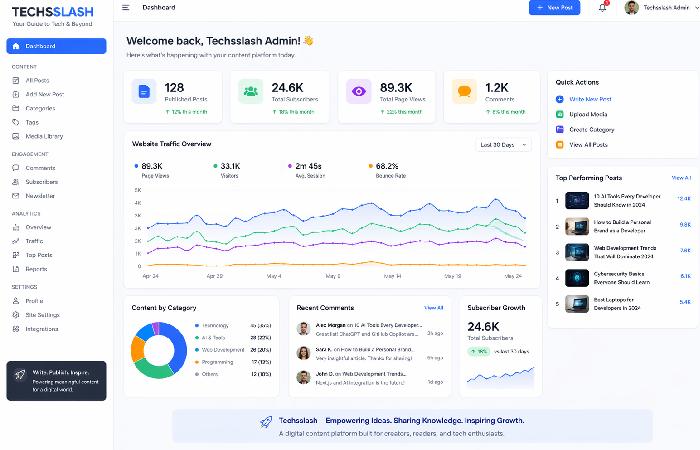The width and height of the screenshot is (700, 450).
Task: Click Write New Post quick action
Action: pos(583,99)
